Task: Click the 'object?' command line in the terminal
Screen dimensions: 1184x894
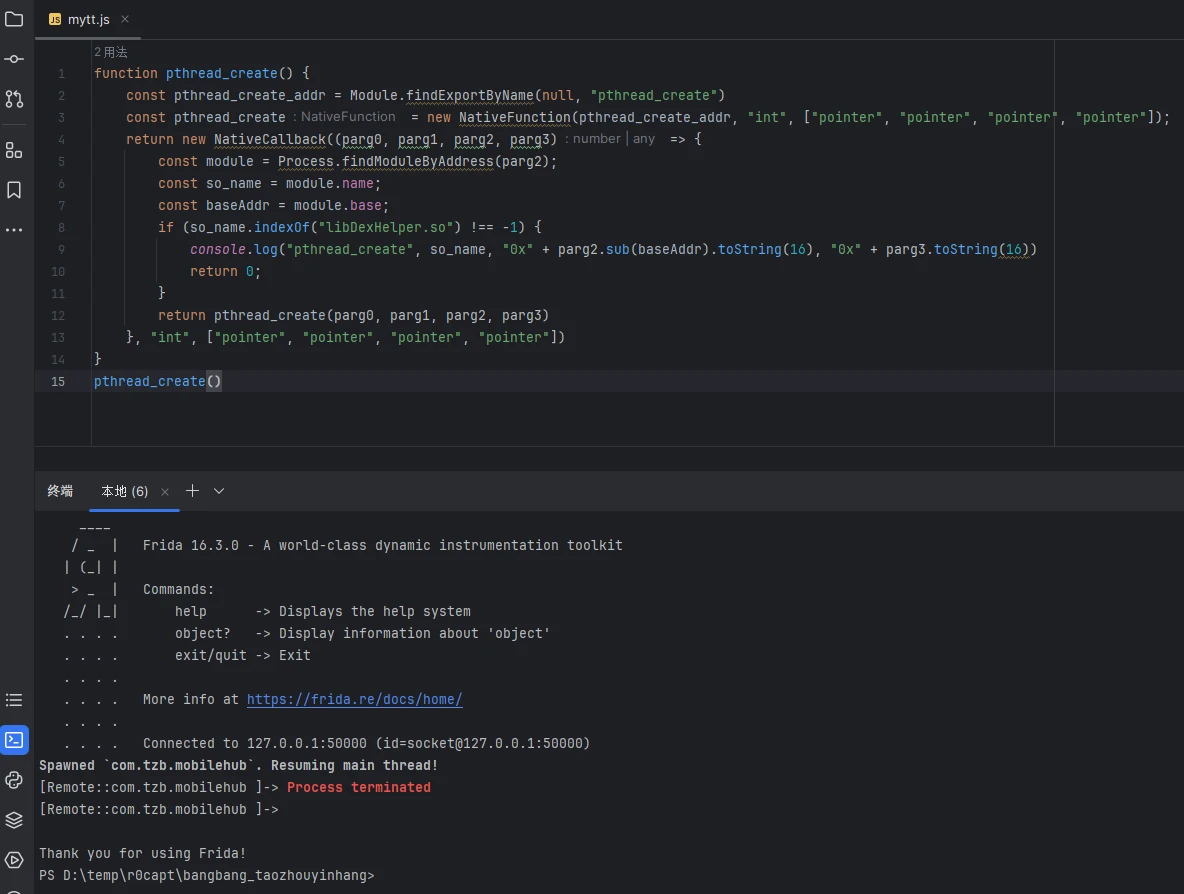Action: (362, 633)
